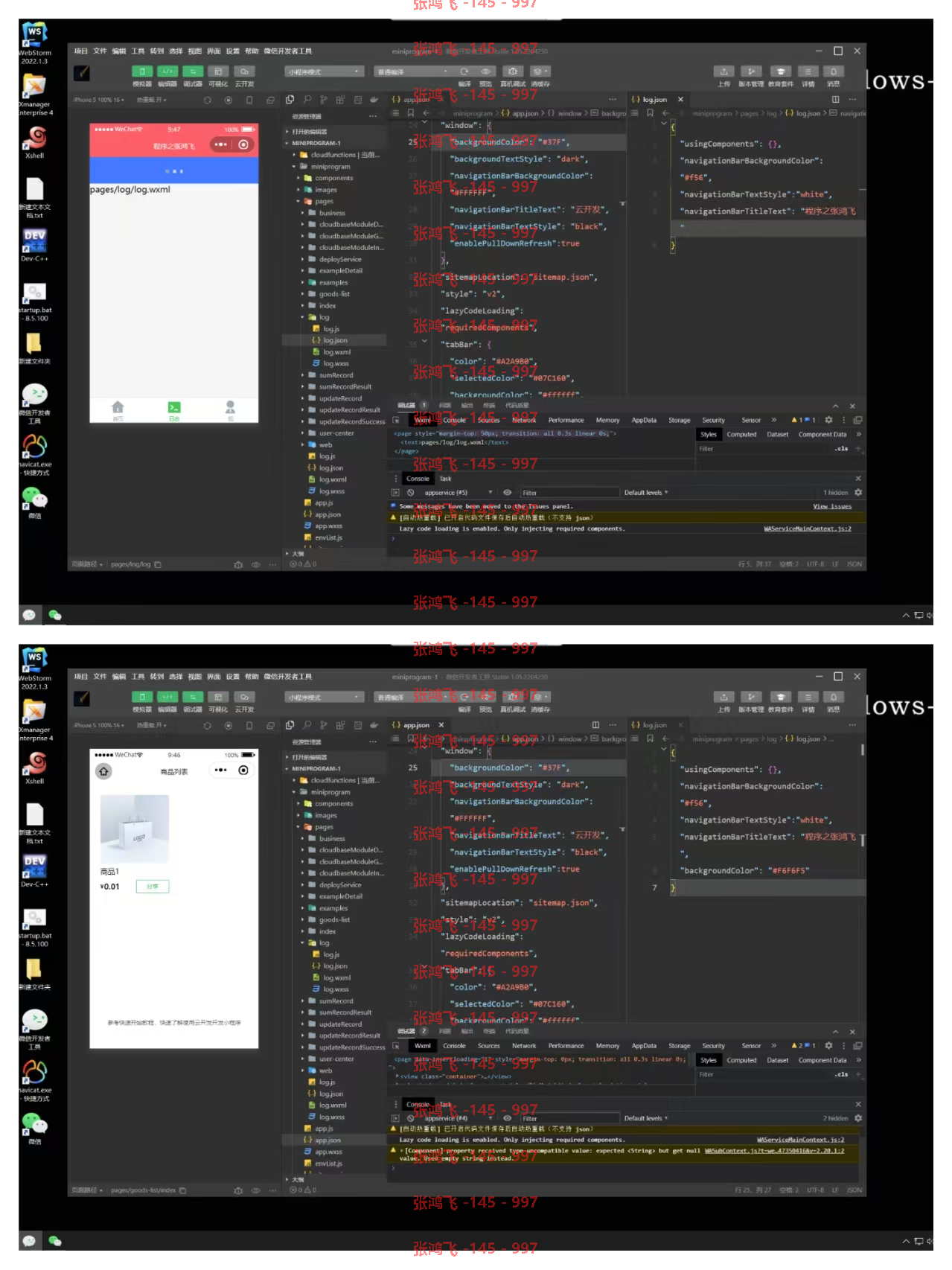
Task: Open 云开发 cloud console in upper window
Action: point(244,71)
